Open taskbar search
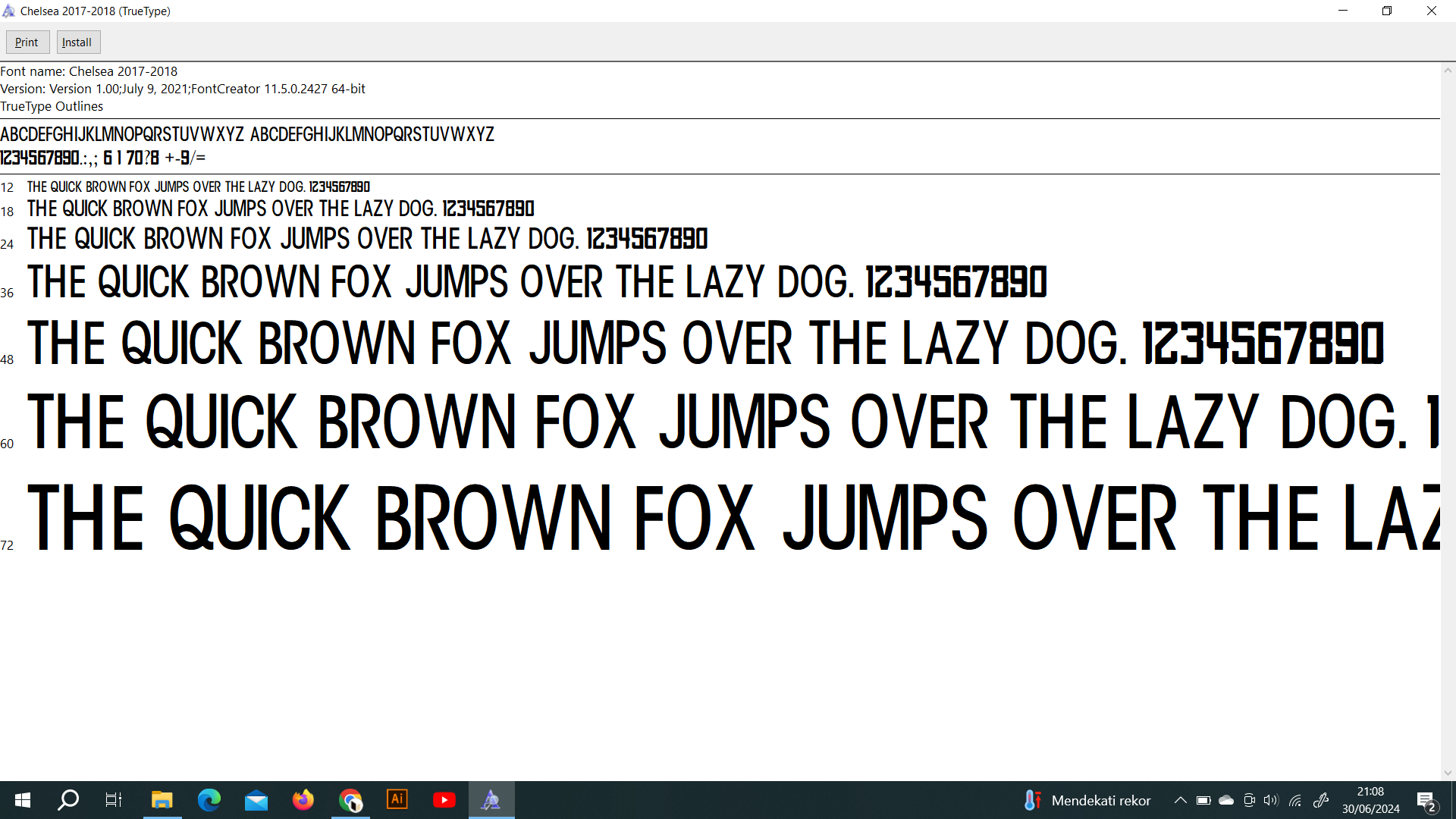The image size is (1456, 819). click(68, 800)
